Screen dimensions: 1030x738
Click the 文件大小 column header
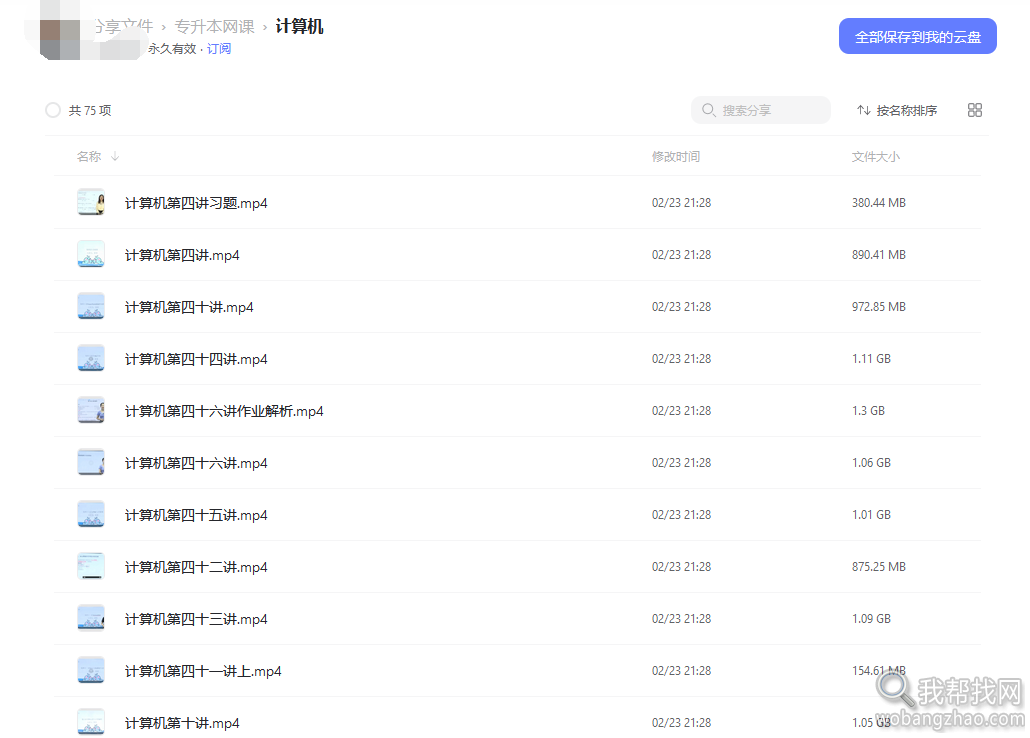876,156
